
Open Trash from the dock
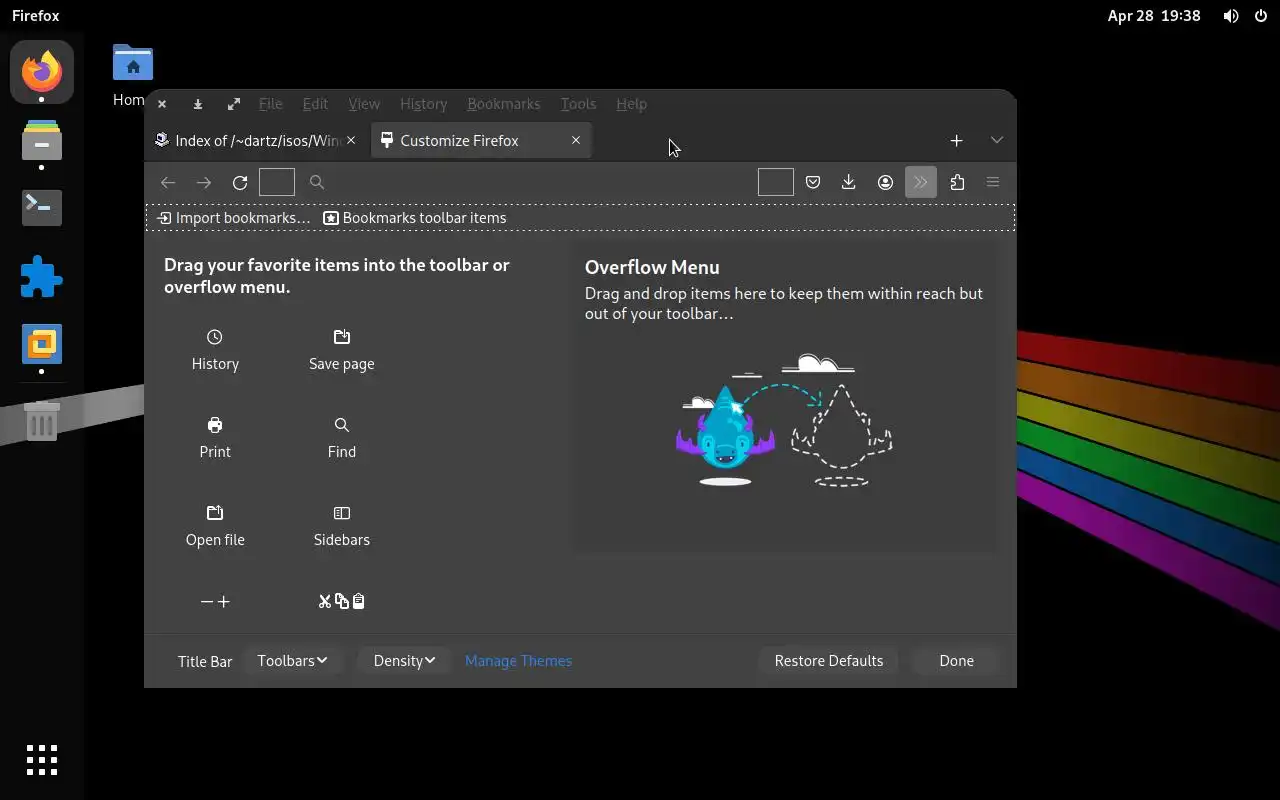pos(42,421)
